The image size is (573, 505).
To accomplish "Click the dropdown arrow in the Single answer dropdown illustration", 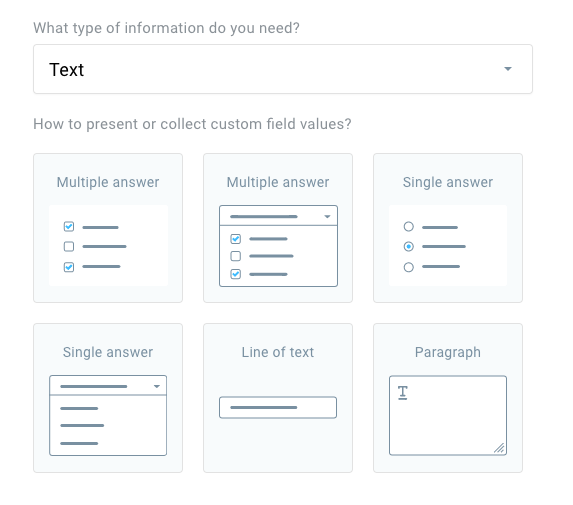I will (x=157, y=387).
